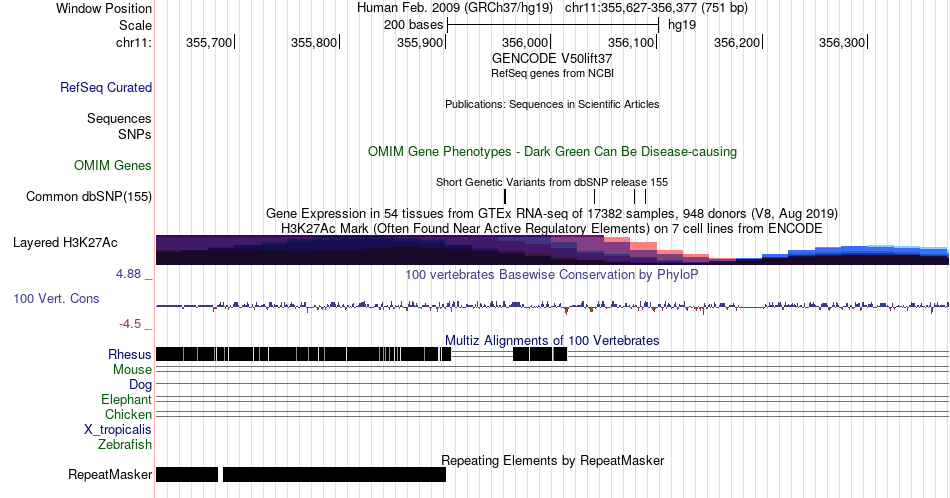Click the SNPs track label
Viewport: 950px width, 498px height.
[x=135, y=134]
